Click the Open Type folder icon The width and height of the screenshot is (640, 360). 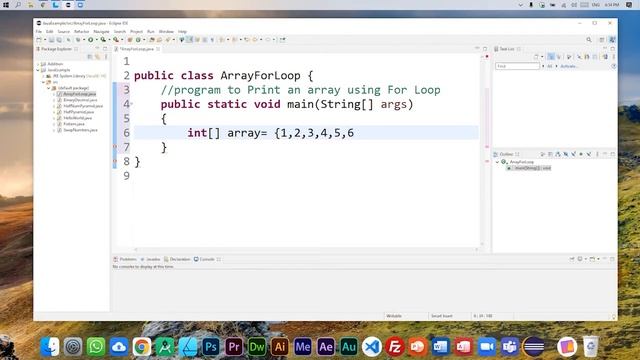(x=152, y=40)
